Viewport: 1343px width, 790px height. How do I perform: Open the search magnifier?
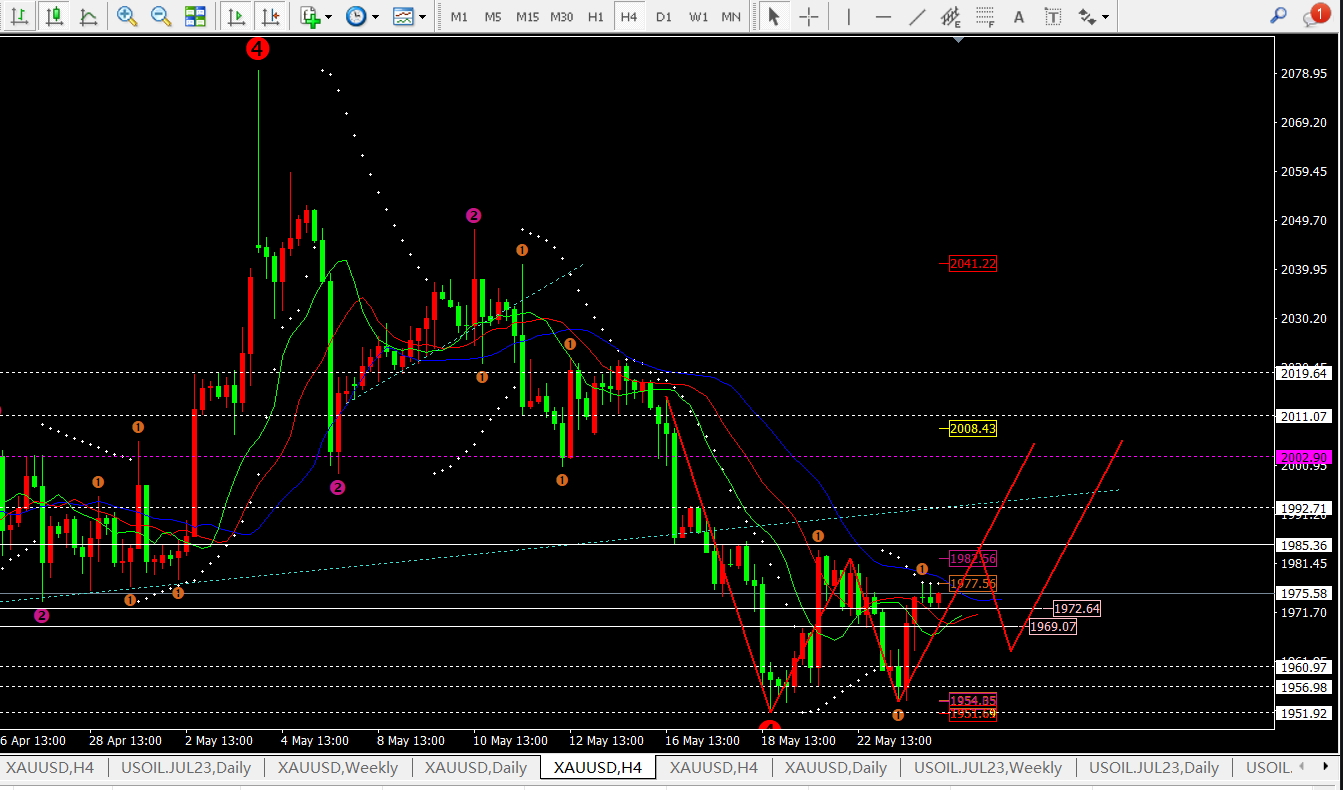point(1278,16)
